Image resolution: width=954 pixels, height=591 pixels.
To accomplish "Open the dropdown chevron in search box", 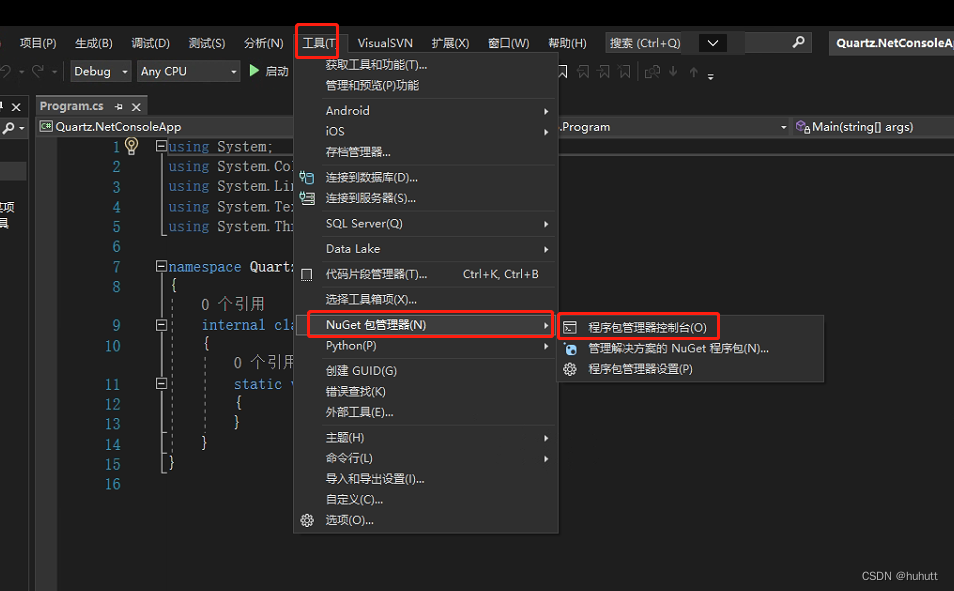I will coord(712,43).
